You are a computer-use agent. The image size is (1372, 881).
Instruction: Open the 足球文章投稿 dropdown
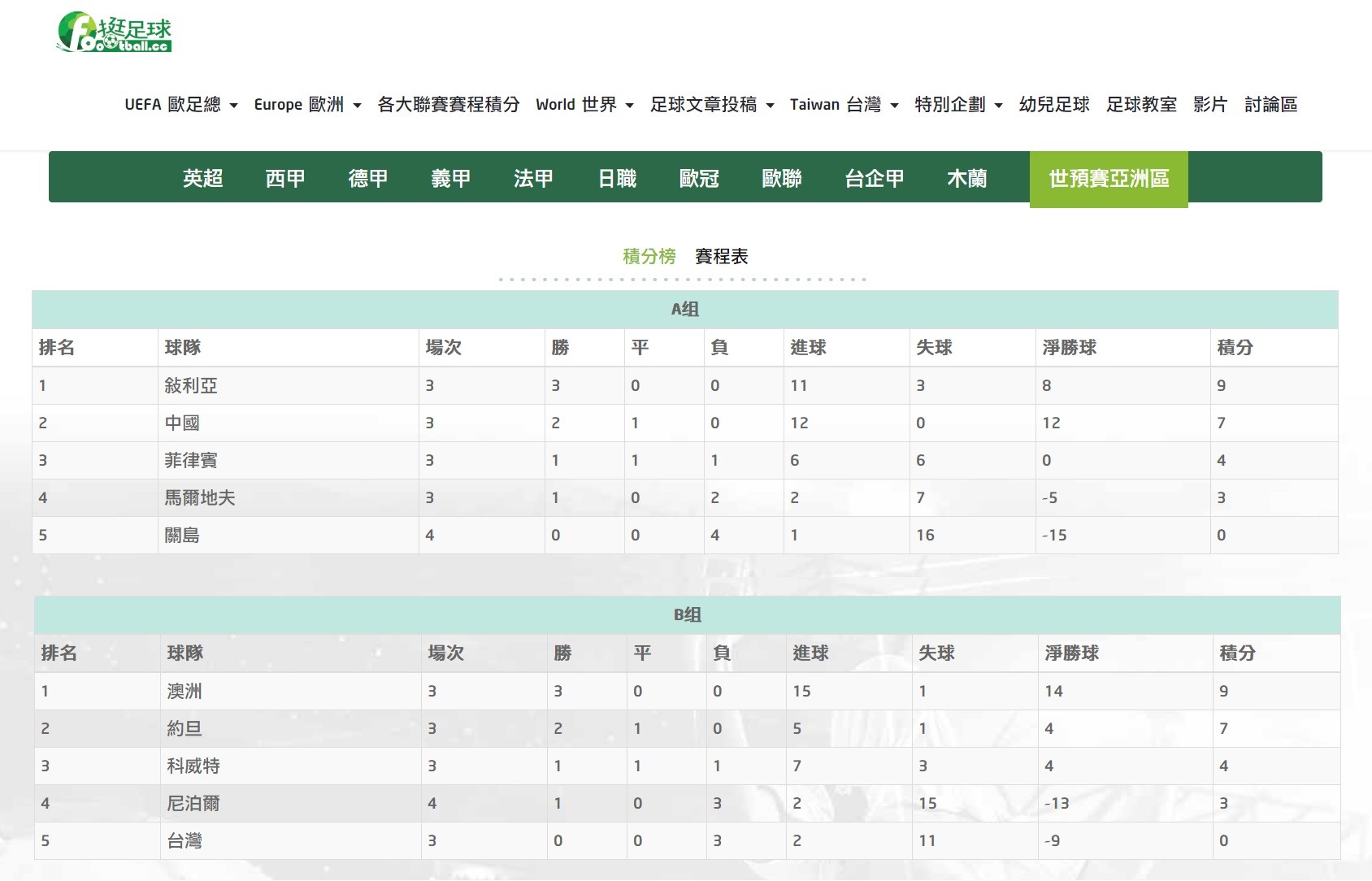pyautogui.click(x=712, y=105)
